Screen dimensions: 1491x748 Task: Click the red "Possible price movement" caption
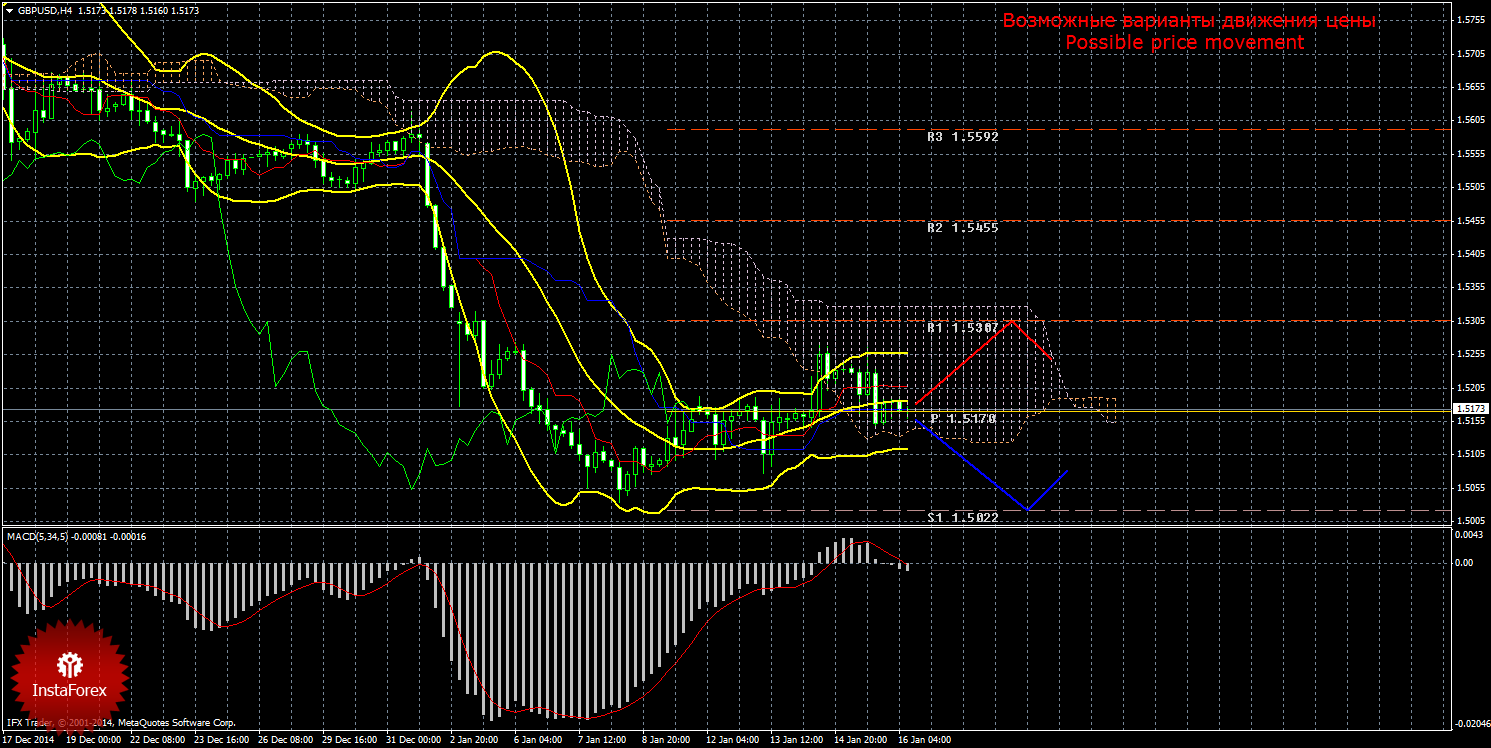(x=1184, y=43)
